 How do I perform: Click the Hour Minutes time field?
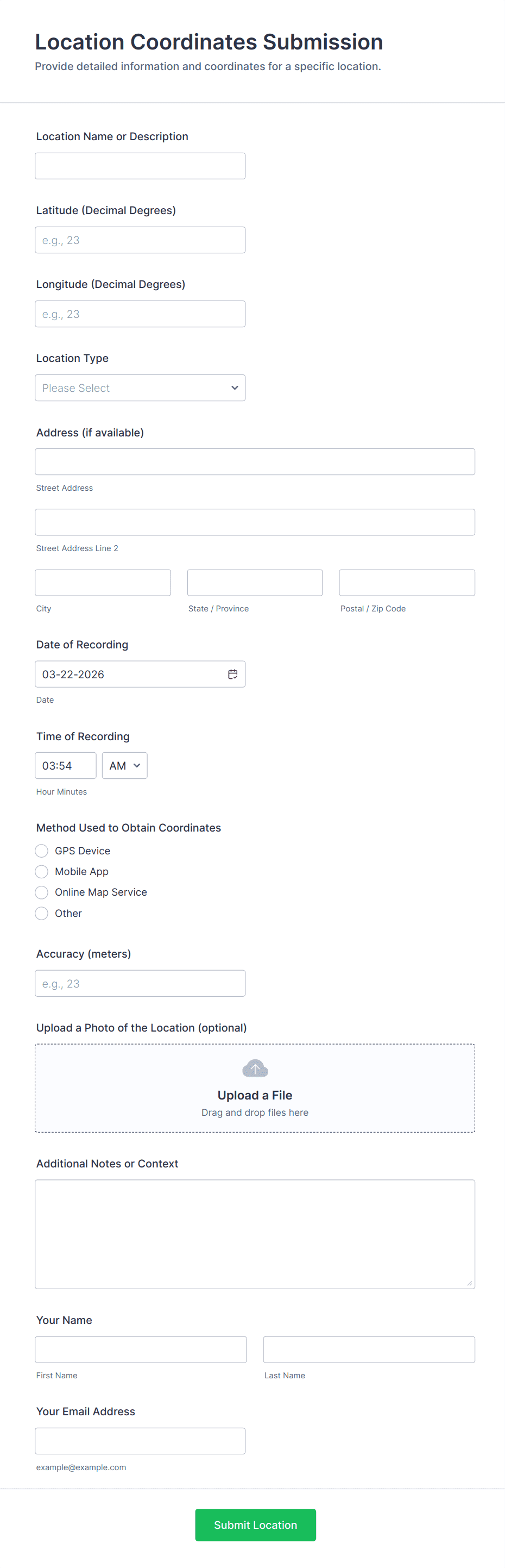[66, 765]
